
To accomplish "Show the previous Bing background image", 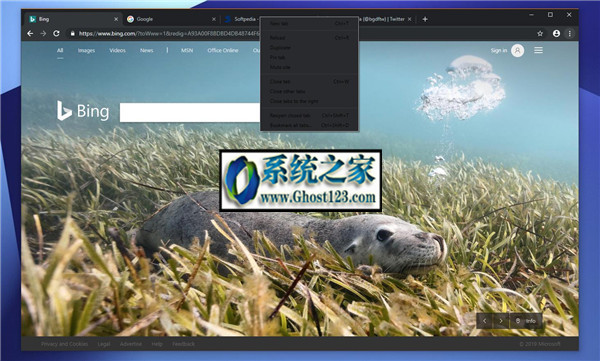I will click(484, 321).
